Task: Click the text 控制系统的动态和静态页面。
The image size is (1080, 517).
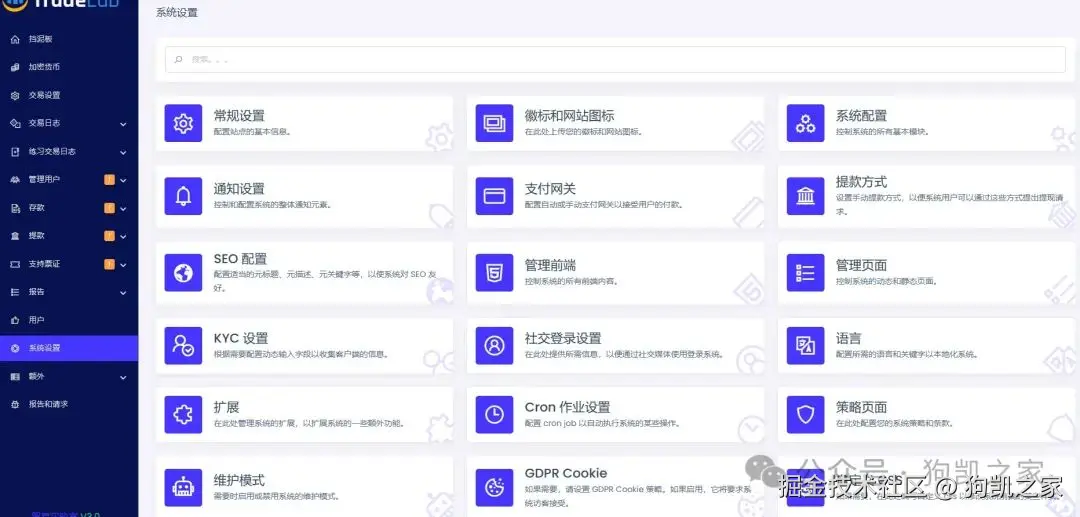Action: point(887,282)
